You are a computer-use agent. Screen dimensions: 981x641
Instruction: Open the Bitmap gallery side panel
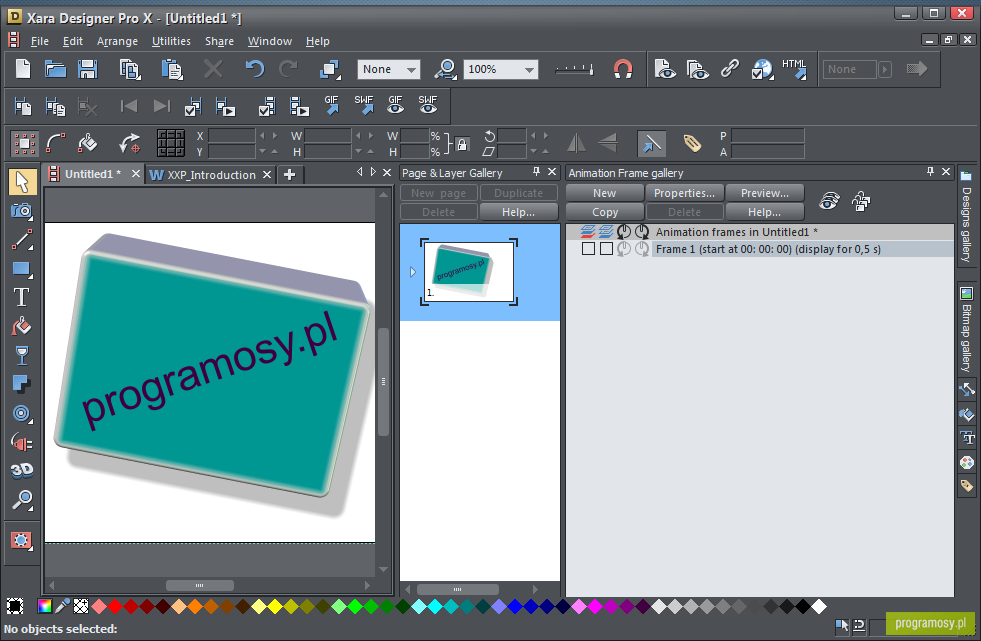(967, 330)
